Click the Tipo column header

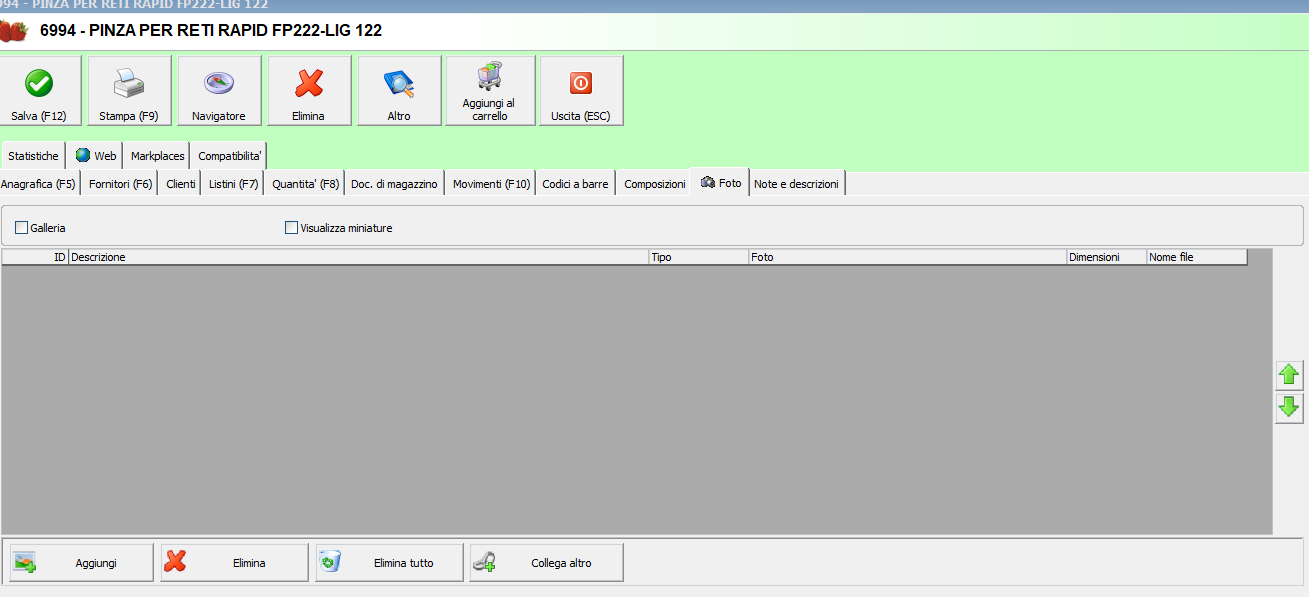coord(699,257)
